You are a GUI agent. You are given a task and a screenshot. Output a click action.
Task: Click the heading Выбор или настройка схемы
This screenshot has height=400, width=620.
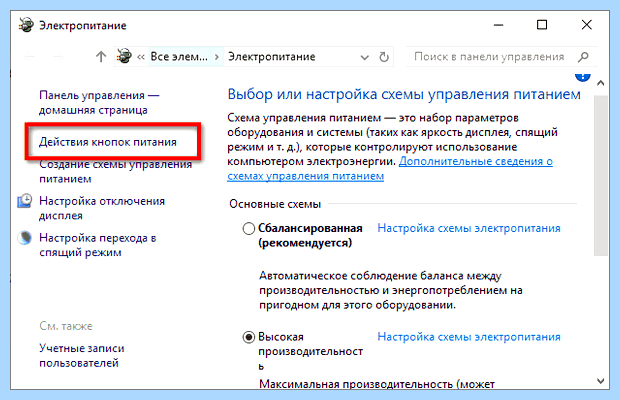point(404,94)
